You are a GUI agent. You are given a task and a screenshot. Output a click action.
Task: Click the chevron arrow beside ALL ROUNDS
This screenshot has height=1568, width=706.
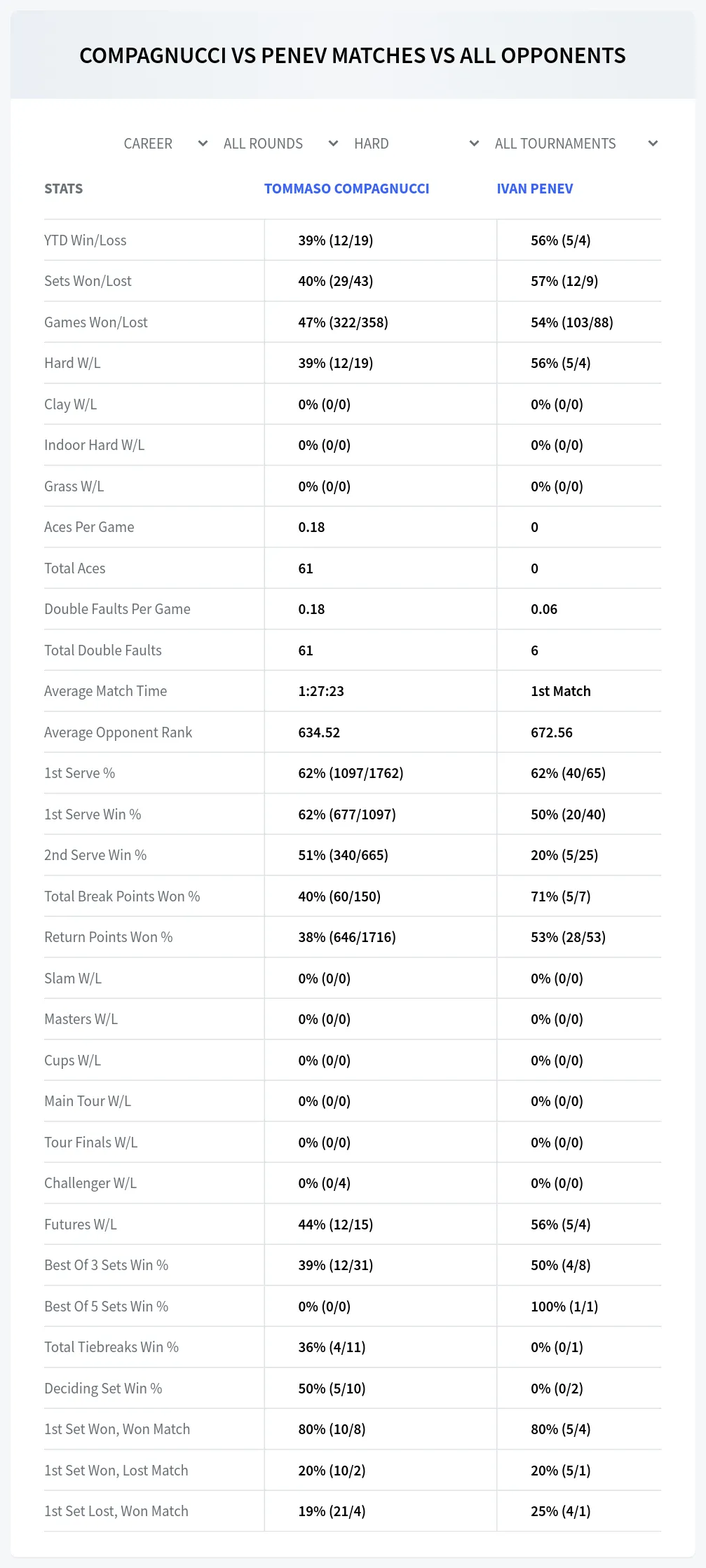point(333,144)
